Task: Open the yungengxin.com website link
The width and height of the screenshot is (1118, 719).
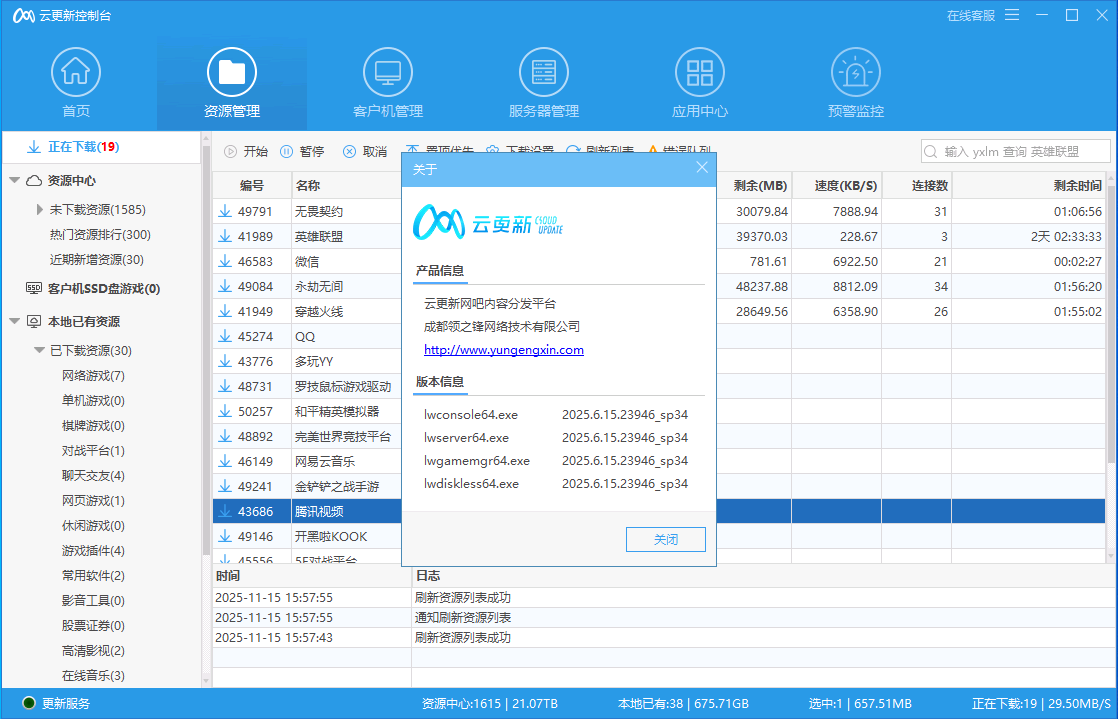Action: pyautogui.click(x=503, y=349)
